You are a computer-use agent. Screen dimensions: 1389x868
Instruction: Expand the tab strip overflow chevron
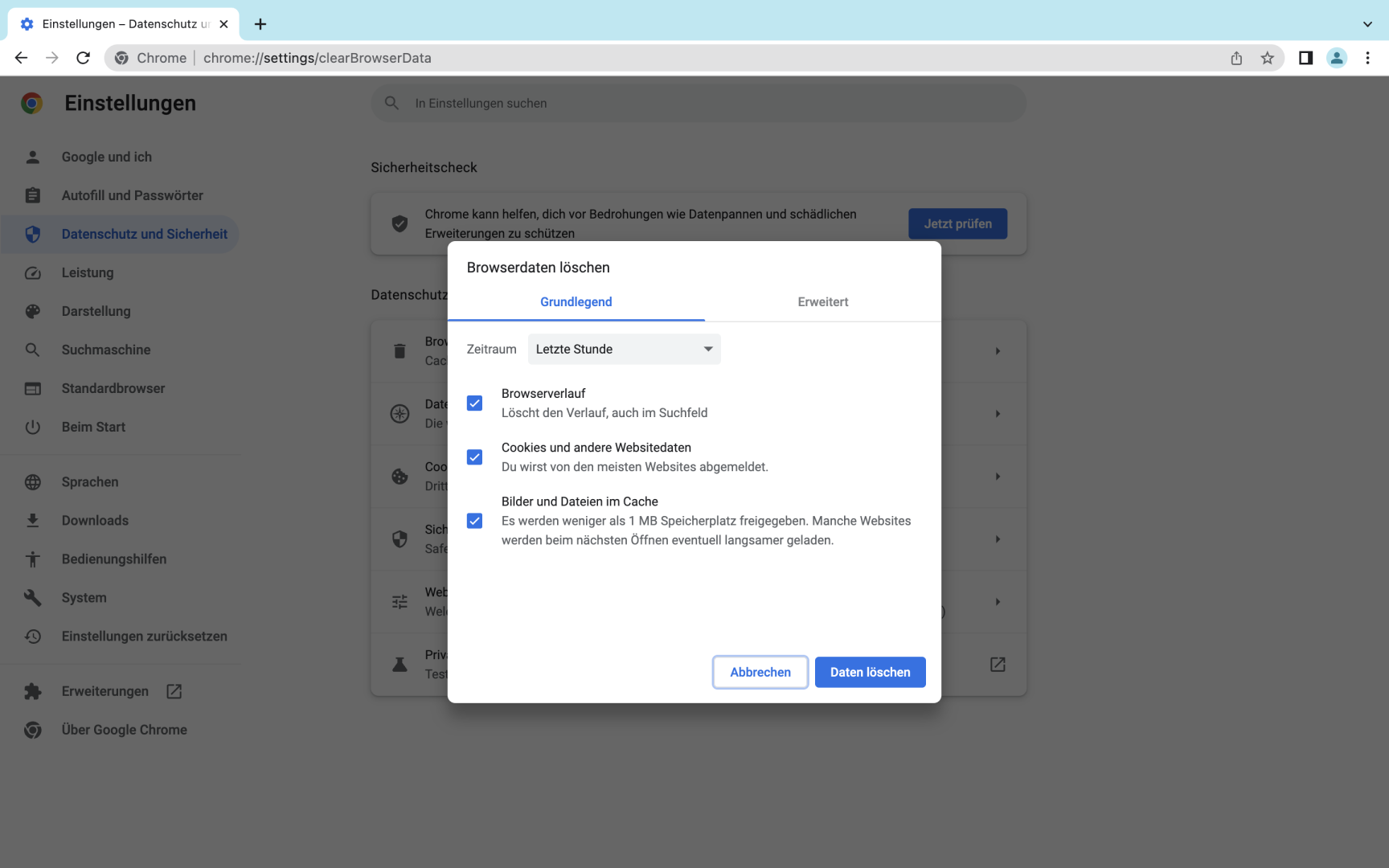(x=1366, y=24)
